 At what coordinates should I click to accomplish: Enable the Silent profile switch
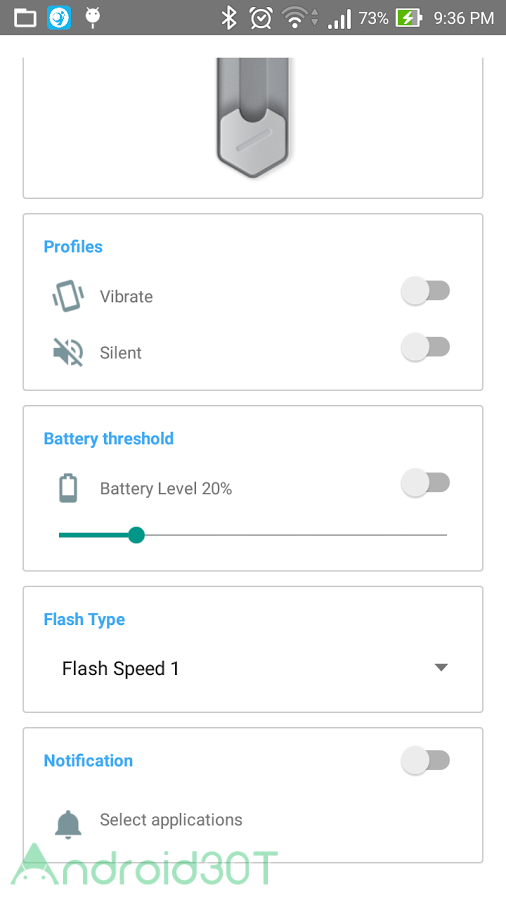(x=425, y=347)
